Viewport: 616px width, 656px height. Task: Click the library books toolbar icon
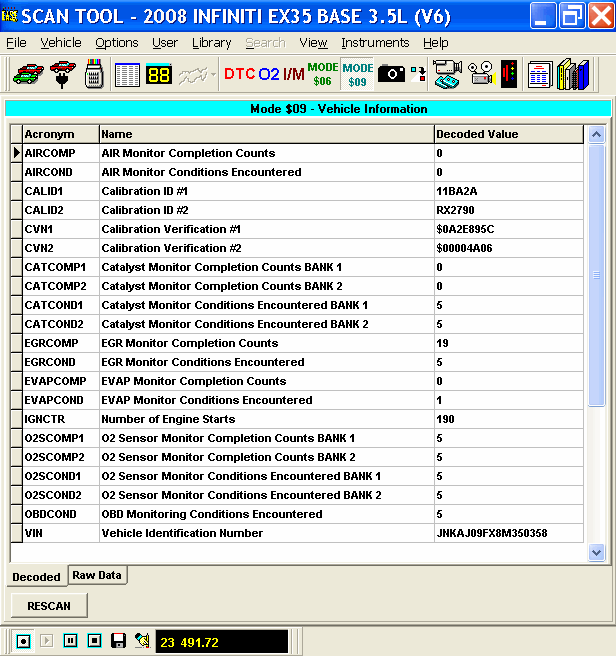coord(573,74)
